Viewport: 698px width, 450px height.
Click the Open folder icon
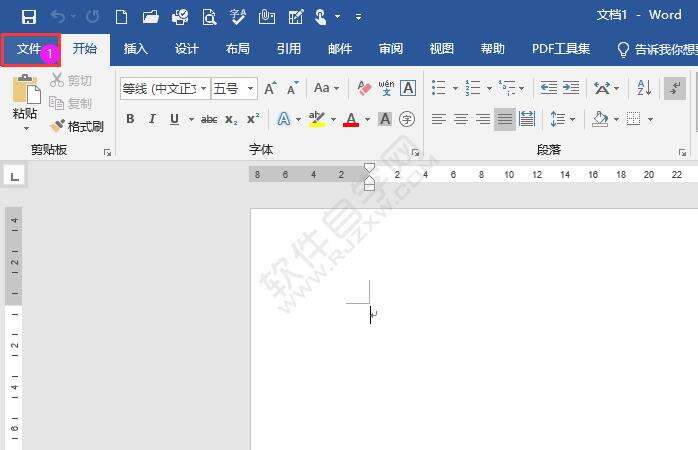point(150,17)
